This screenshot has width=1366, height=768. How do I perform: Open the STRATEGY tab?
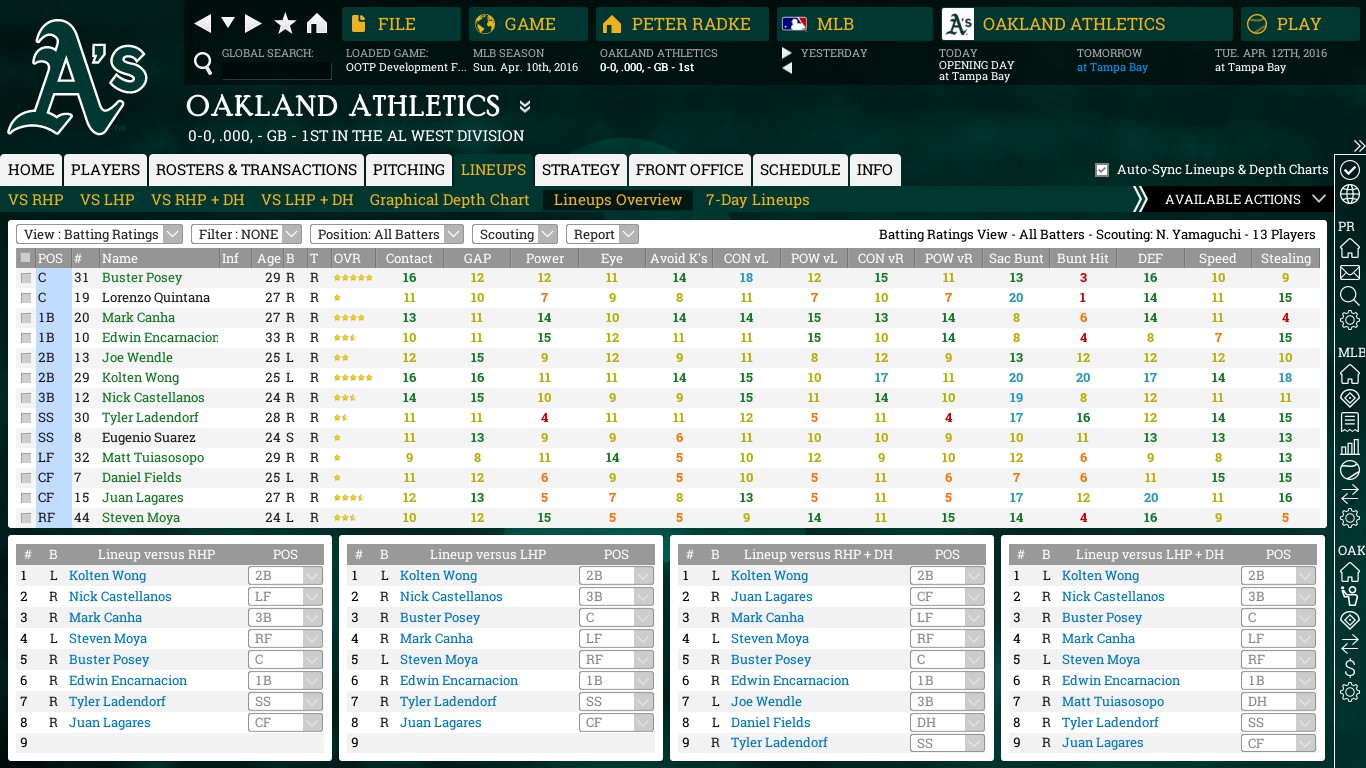tap(581, 170)
